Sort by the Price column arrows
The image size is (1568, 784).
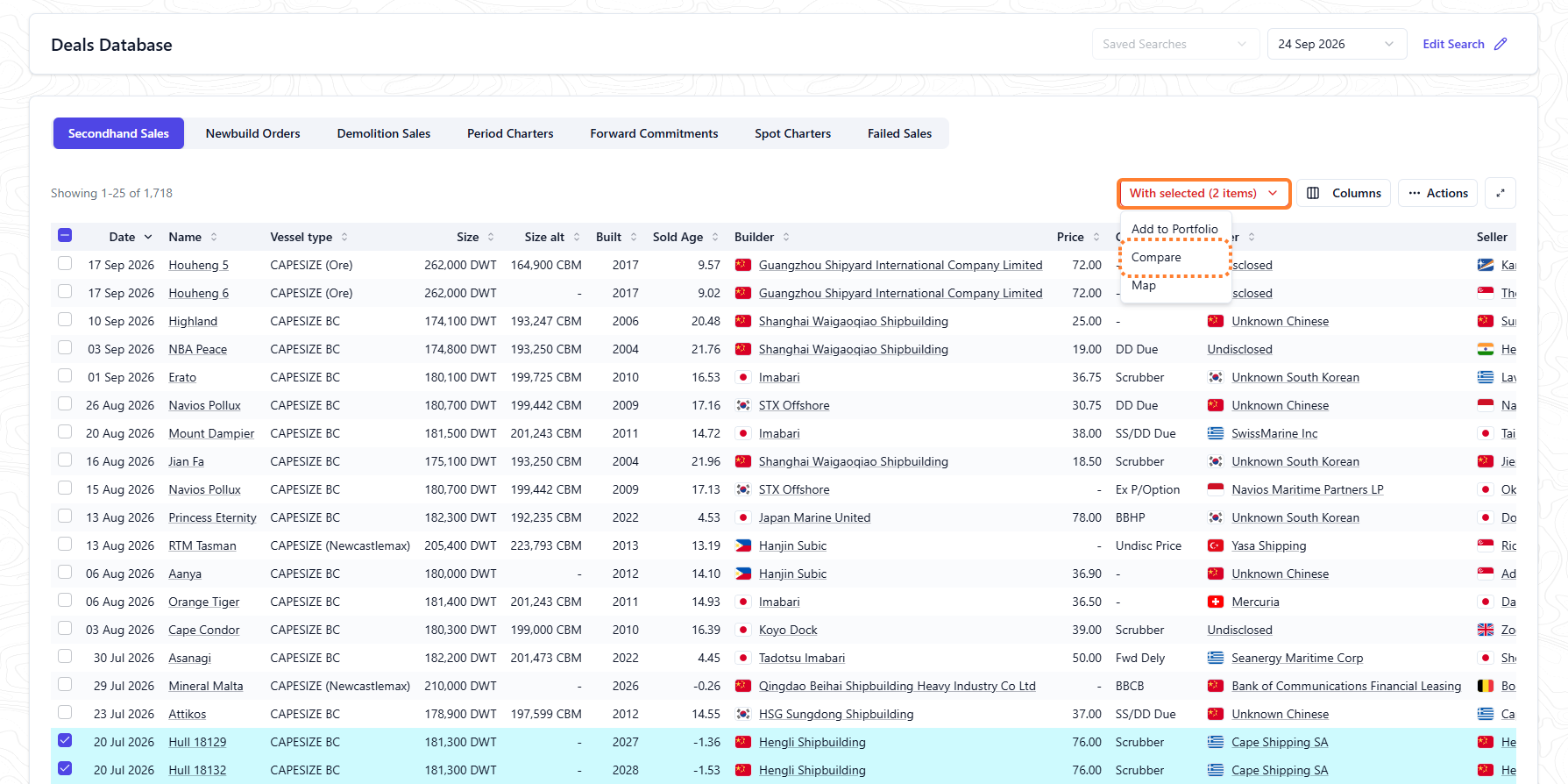point(1096,237)
